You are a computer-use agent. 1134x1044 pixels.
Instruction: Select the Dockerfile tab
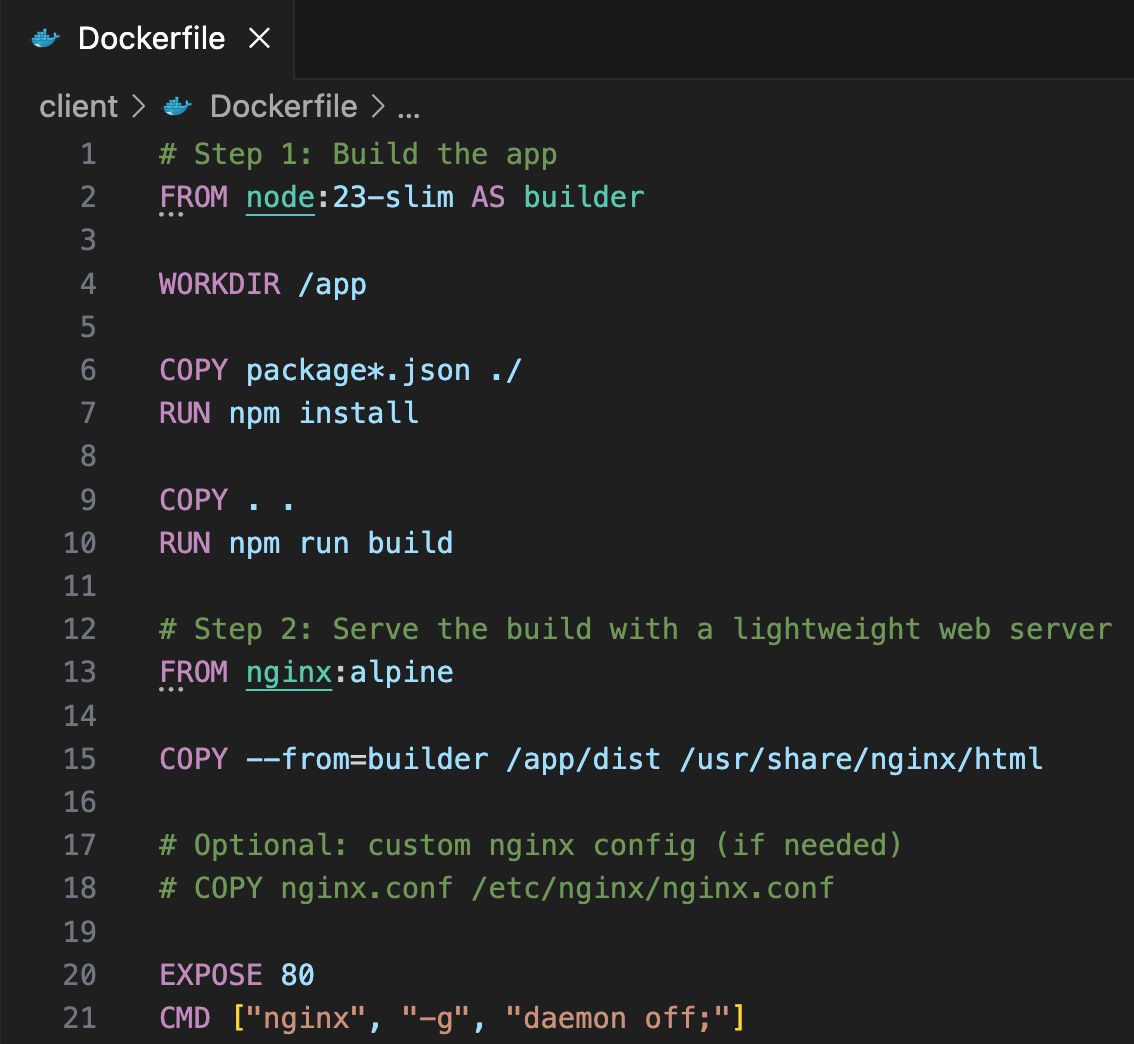tap(150, 38)
